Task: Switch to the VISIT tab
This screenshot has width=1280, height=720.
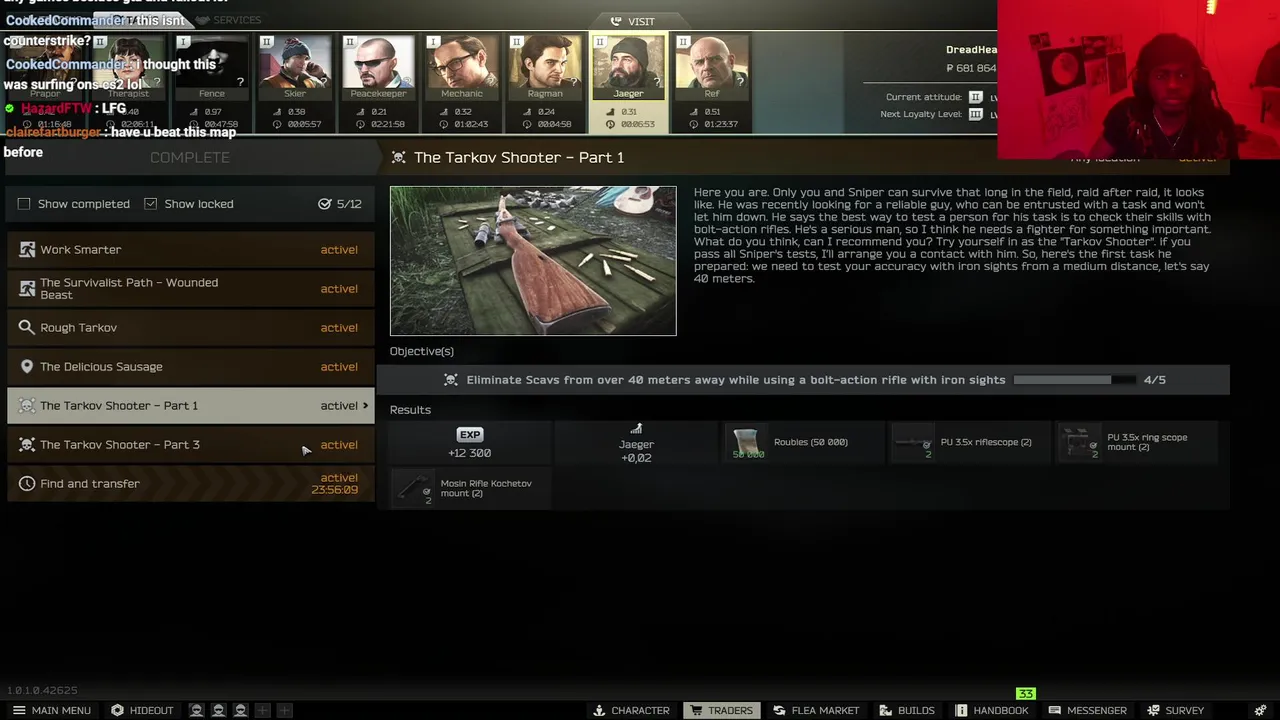Action: point(632,21)
